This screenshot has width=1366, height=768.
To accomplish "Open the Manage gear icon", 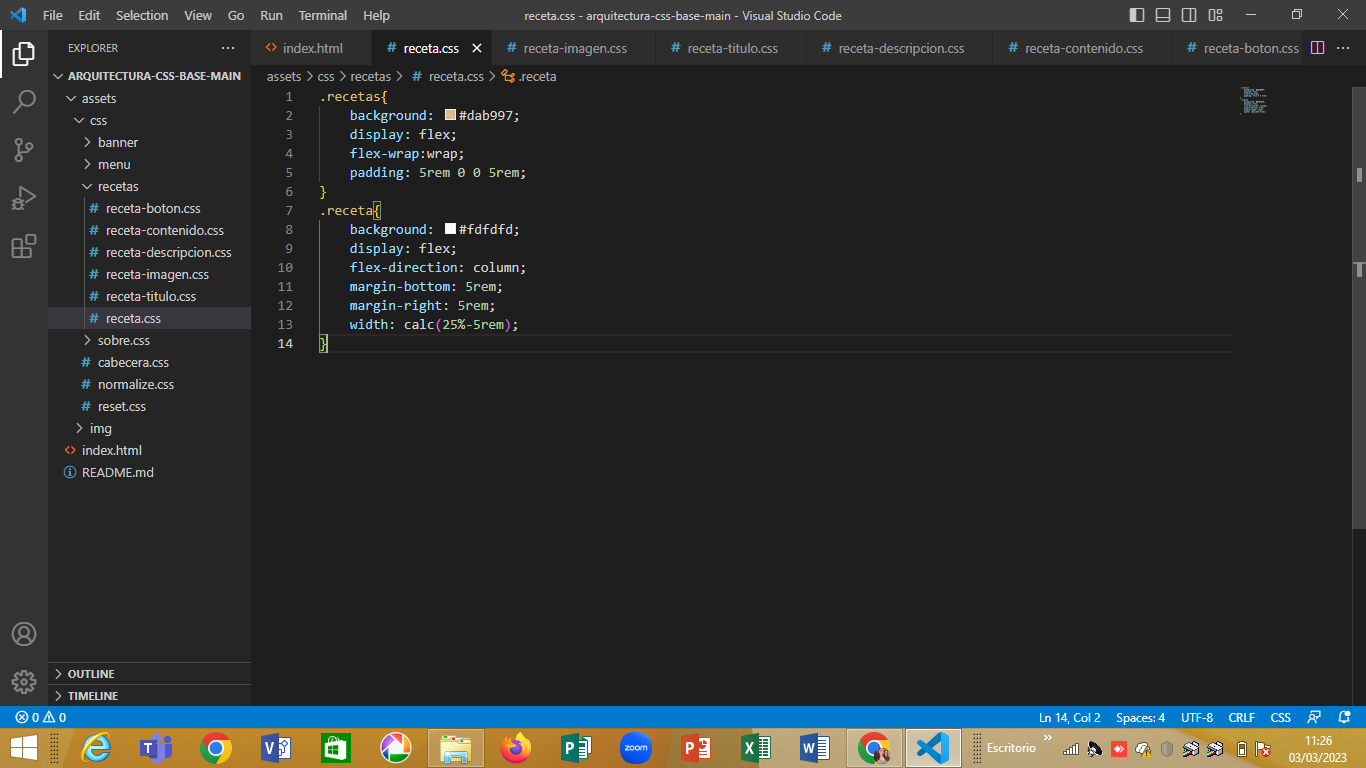I will point(24,682).
